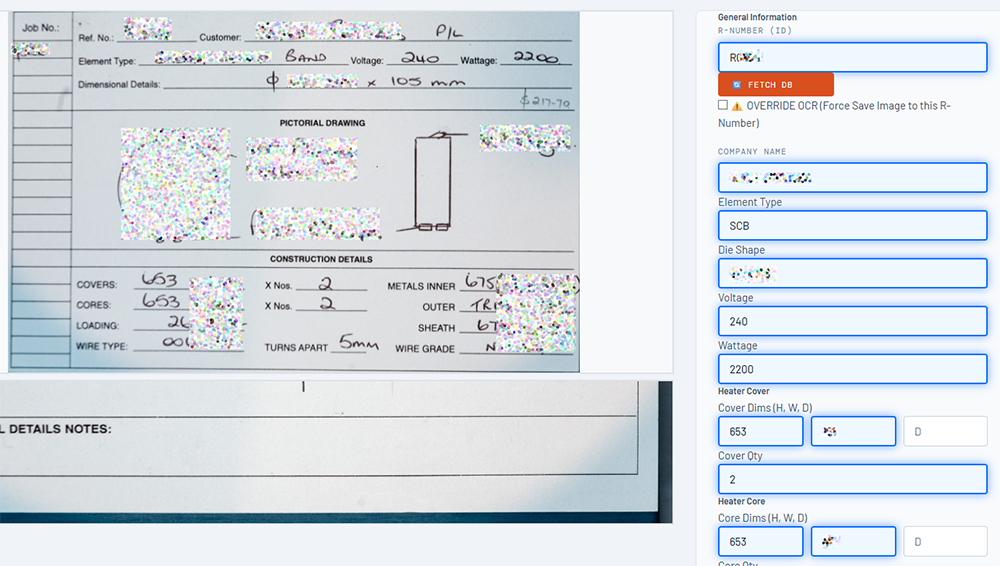Click Cover Dims height field 653

760,431
